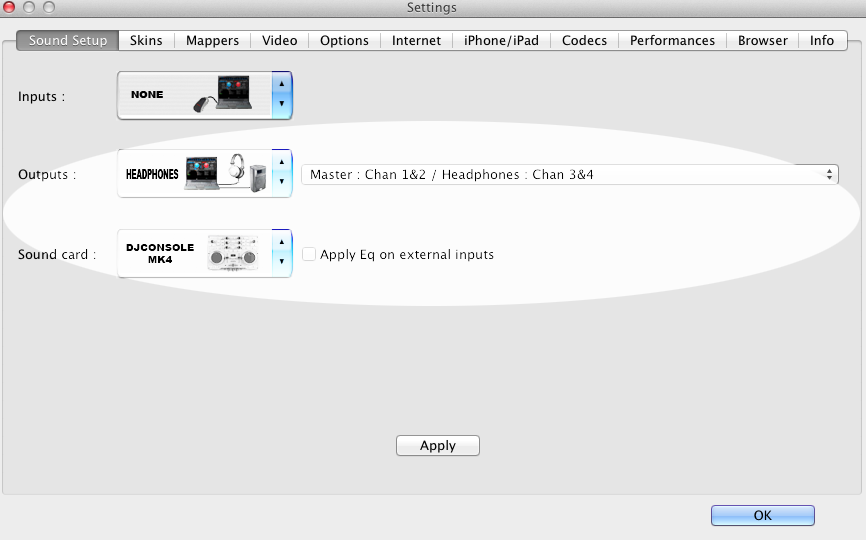Step Outputs selector down arrow

click(282, 183)
